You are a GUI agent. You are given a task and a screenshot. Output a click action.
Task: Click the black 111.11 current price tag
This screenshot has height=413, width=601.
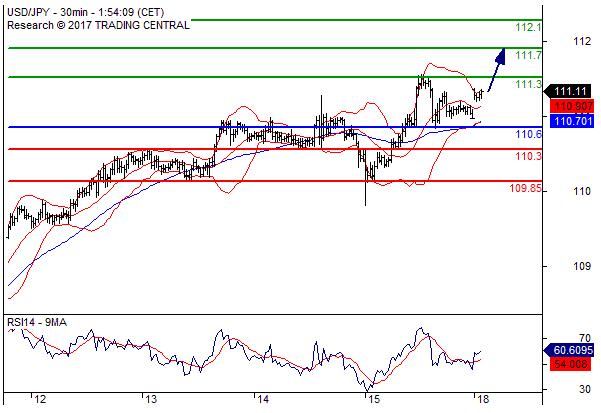[x=569, y=91]
